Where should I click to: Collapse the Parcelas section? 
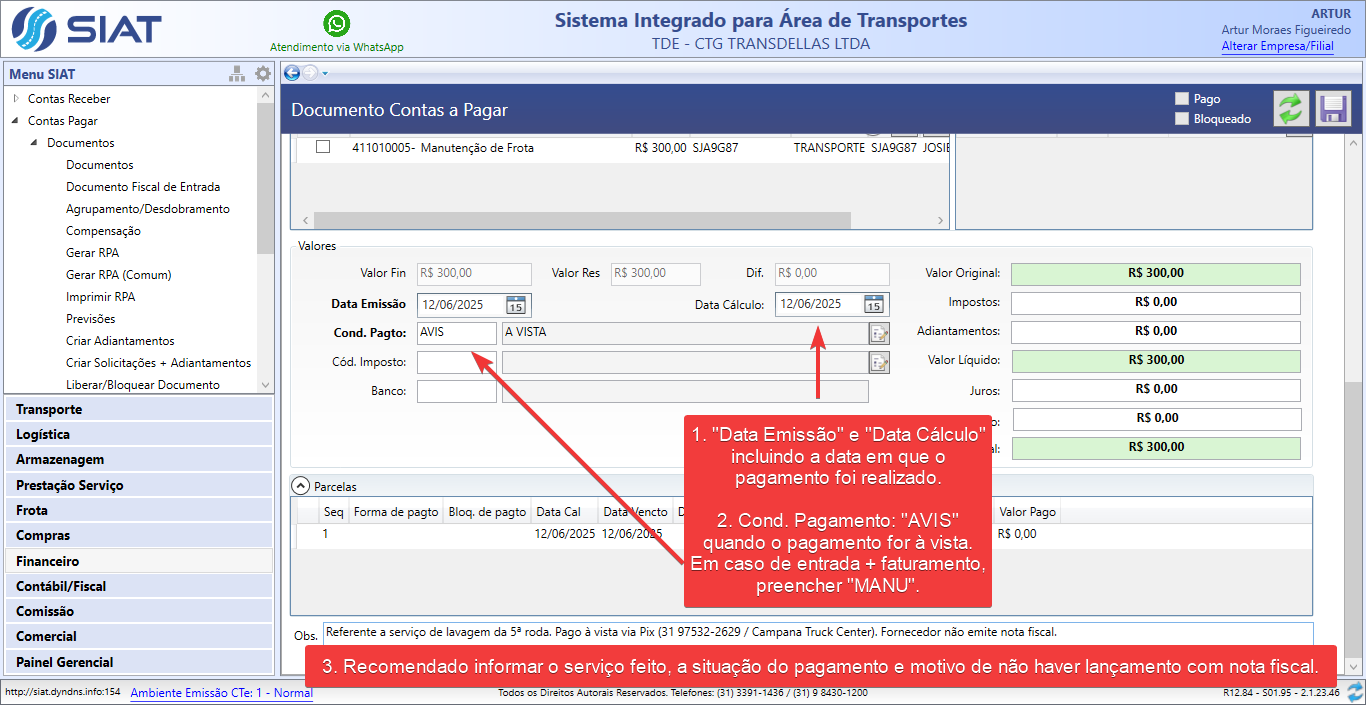point(301,486)
